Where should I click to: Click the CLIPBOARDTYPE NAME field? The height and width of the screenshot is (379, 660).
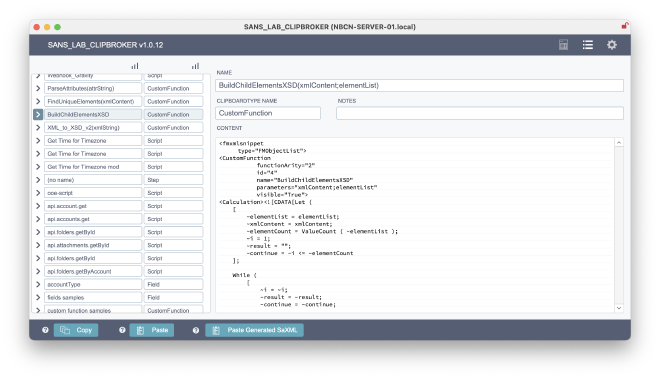(268, 113)
